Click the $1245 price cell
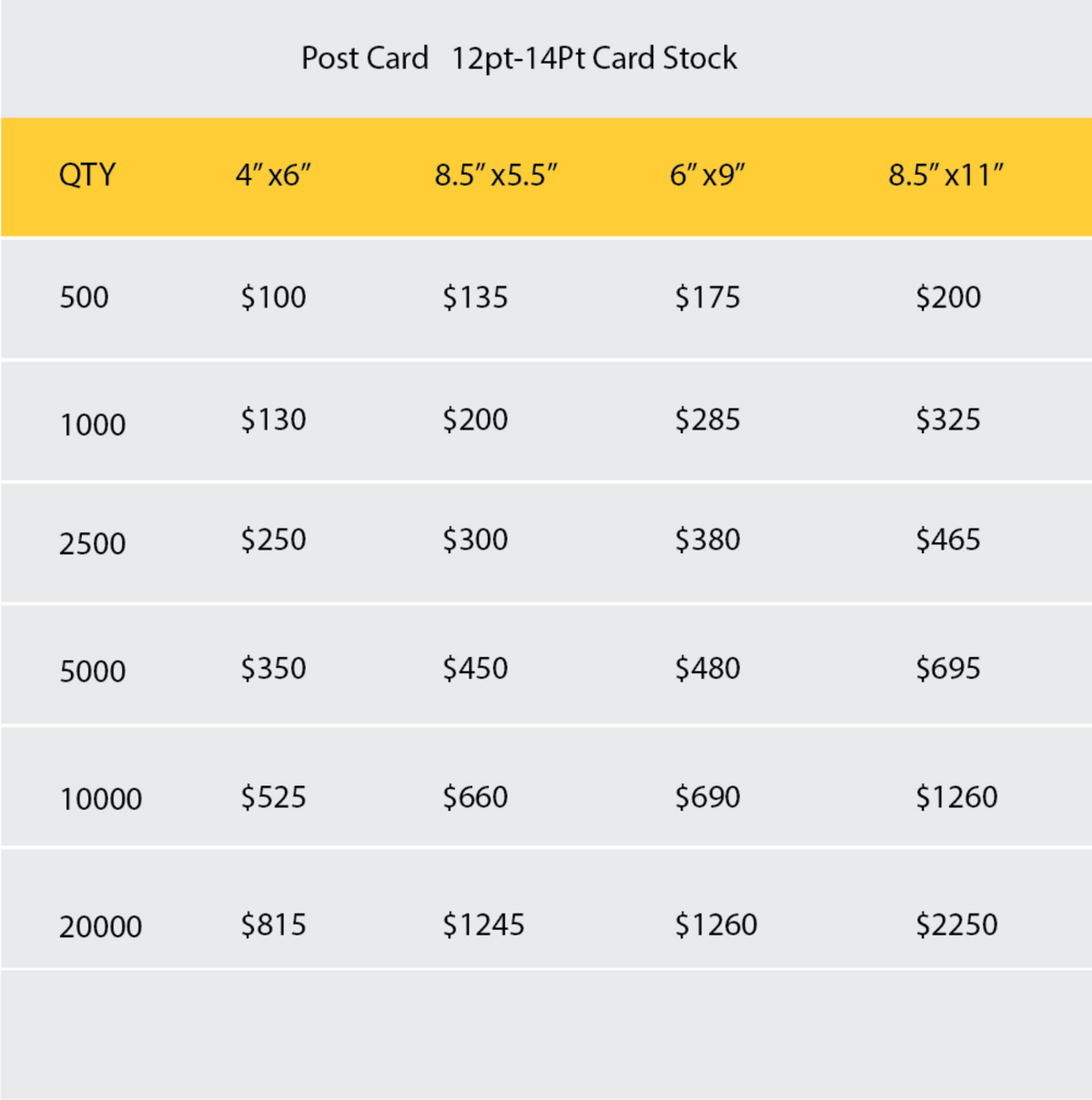1092x1100 pixels. click(483, 925)
